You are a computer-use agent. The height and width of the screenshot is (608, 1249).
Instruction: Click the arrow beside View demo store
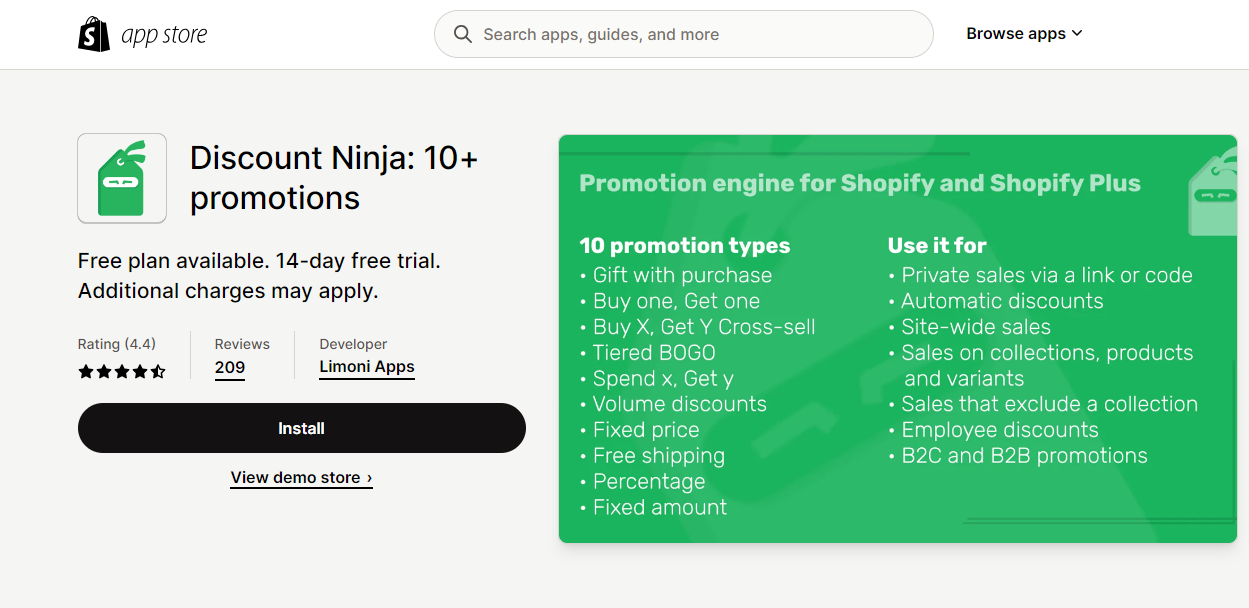point(369,478)
